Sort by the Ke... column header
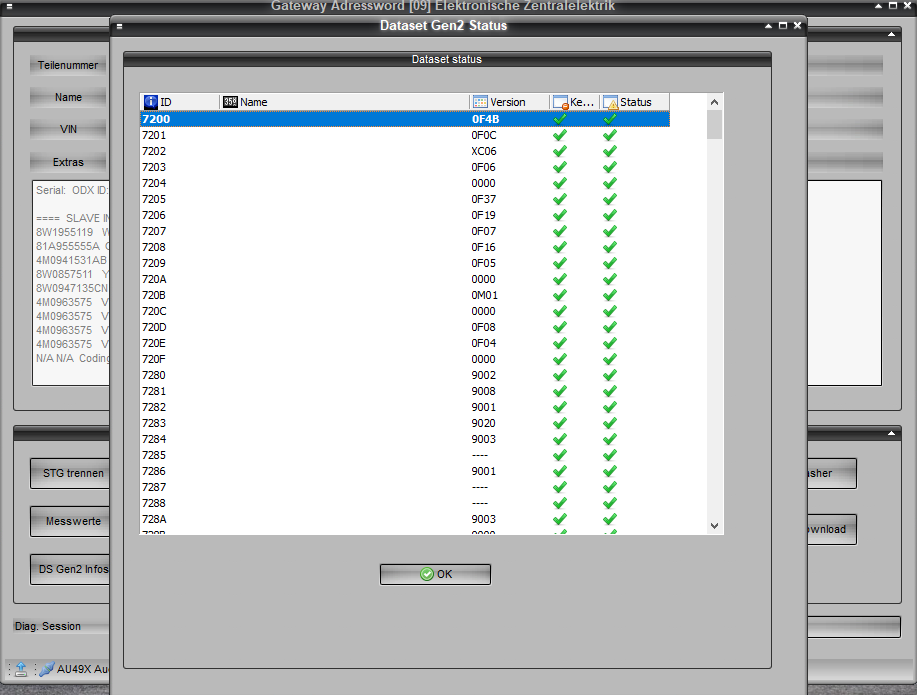This screenshot has height=695, width=917. click(574, 102)
